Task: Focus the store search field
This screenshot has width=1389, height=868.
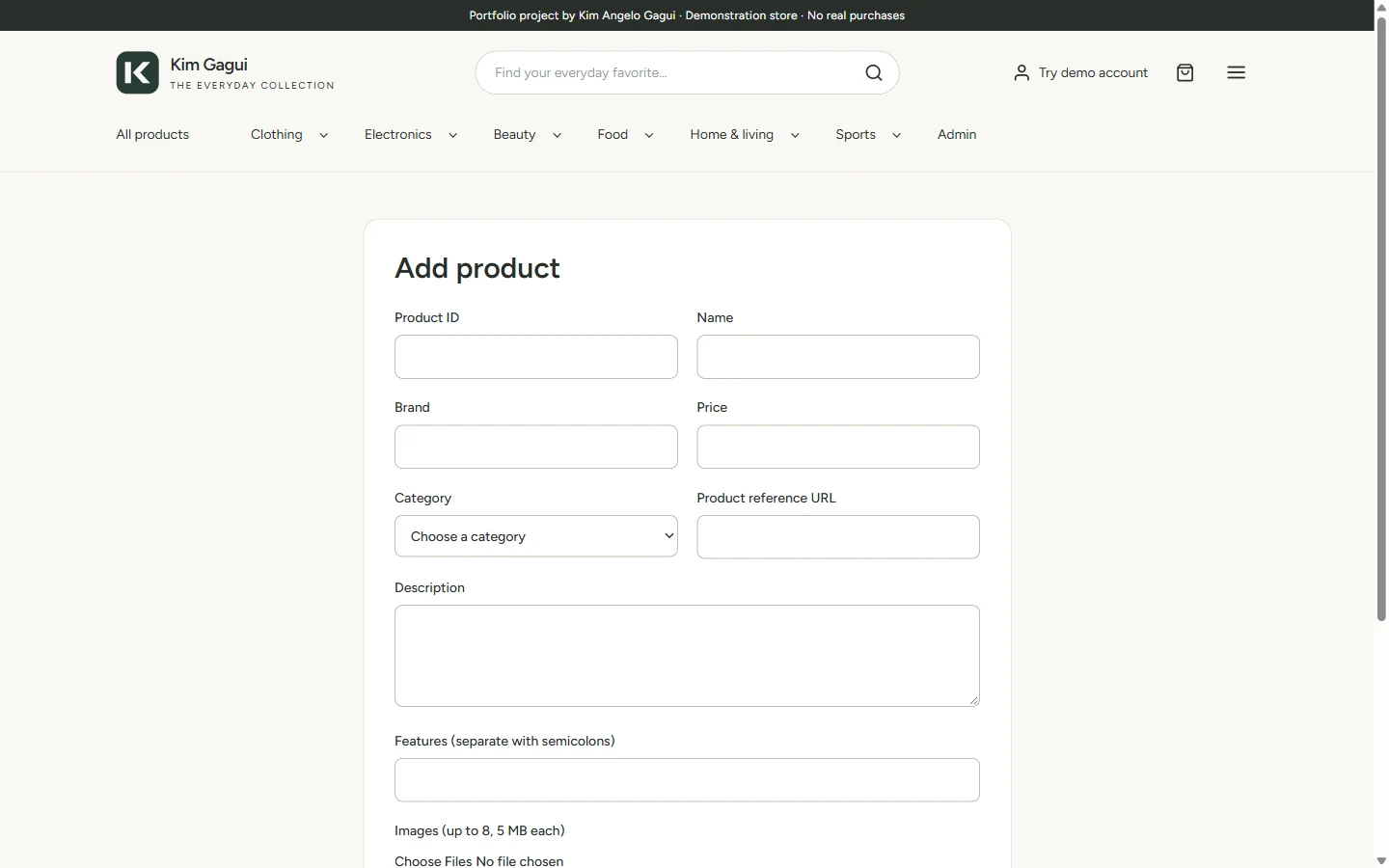Action: [675, 72]
